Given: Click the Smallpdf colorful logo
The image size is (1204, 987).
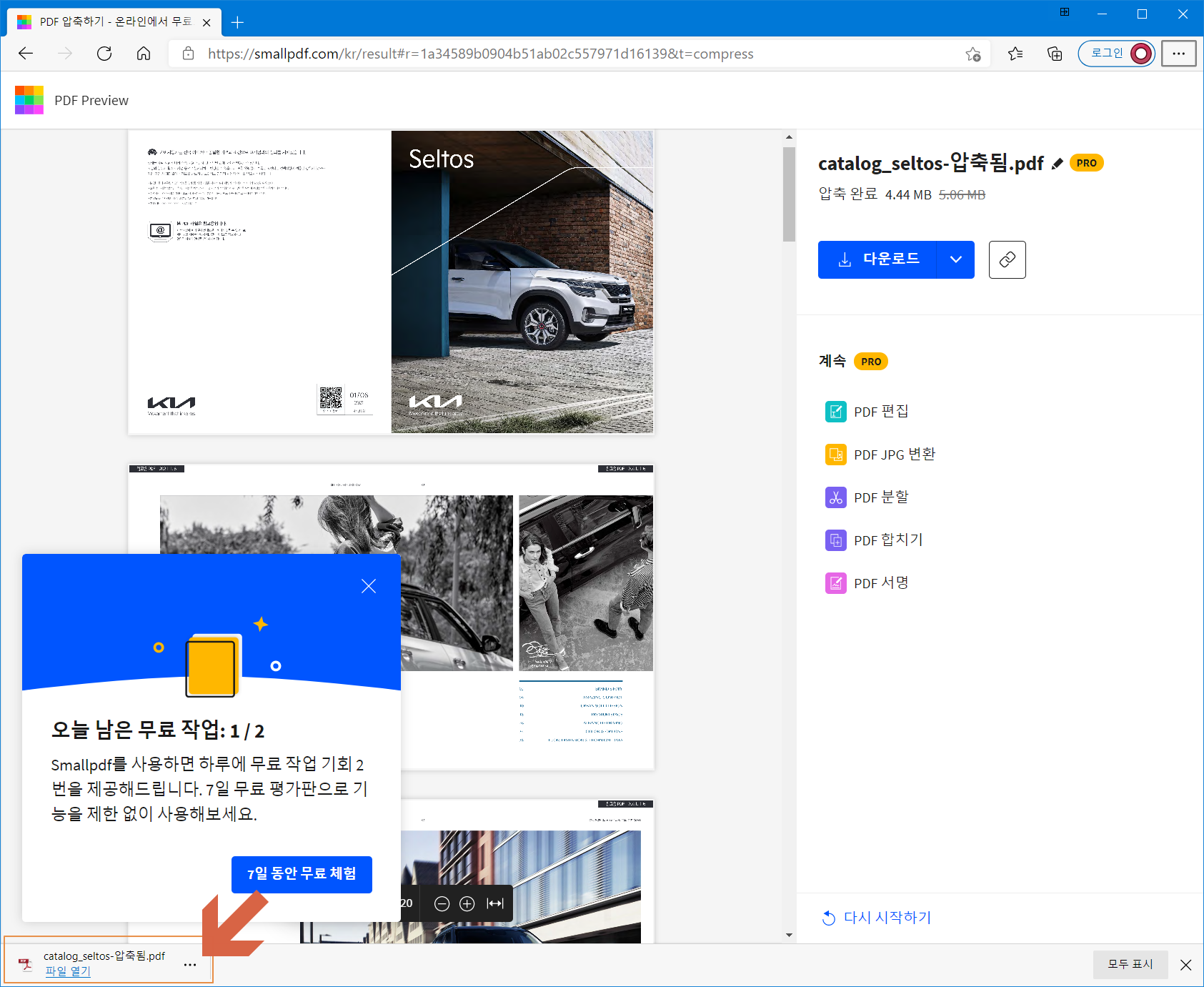Looking at the screenshot, I should tap(29, 100).
